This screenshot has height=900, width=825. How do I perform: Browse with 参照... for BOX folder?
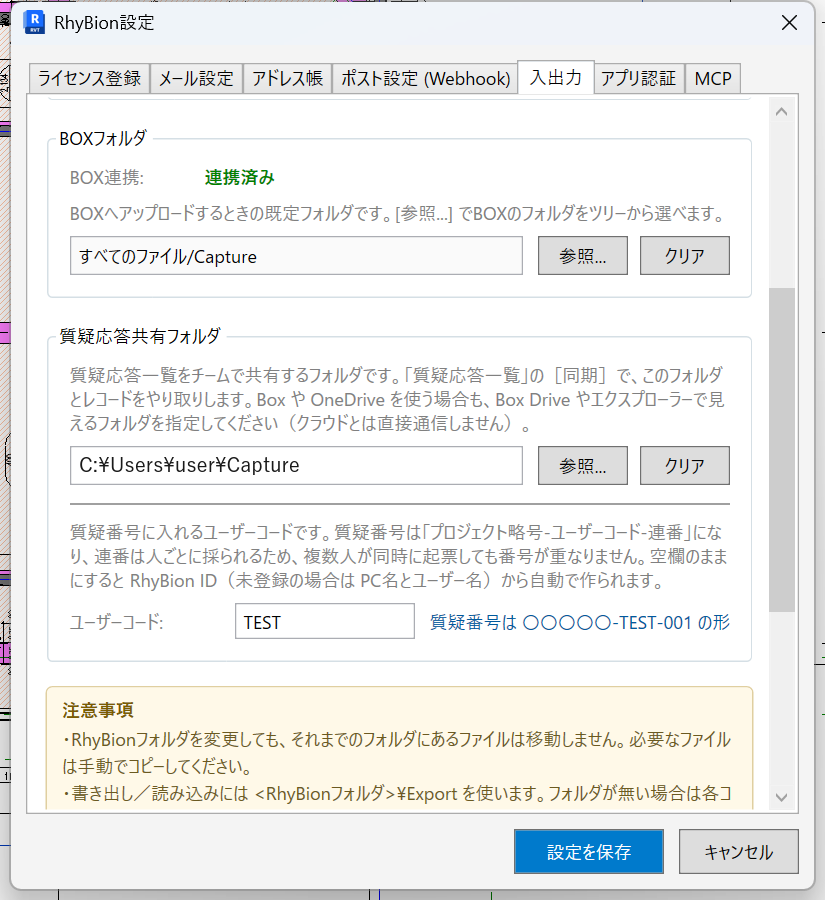click(583, 256)
